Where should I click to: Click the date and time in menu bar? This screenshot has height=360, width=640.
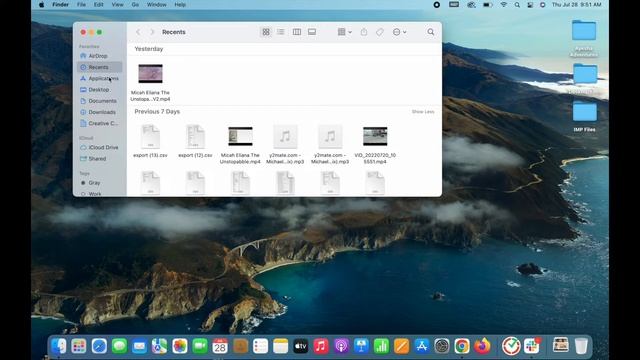click(x=576, y=5)
